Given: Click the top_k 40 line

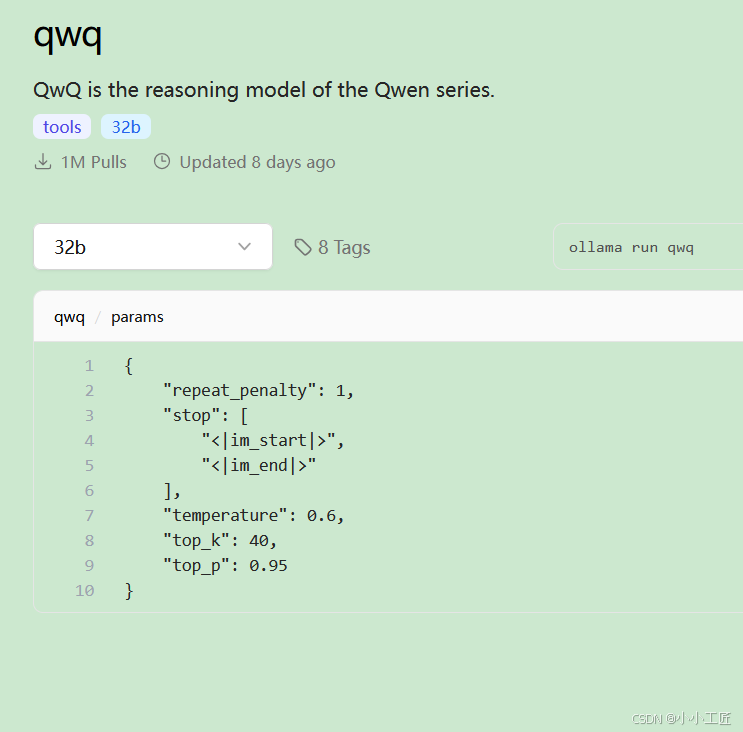Looking at the screenshot, I should click(x=219, y=540).
